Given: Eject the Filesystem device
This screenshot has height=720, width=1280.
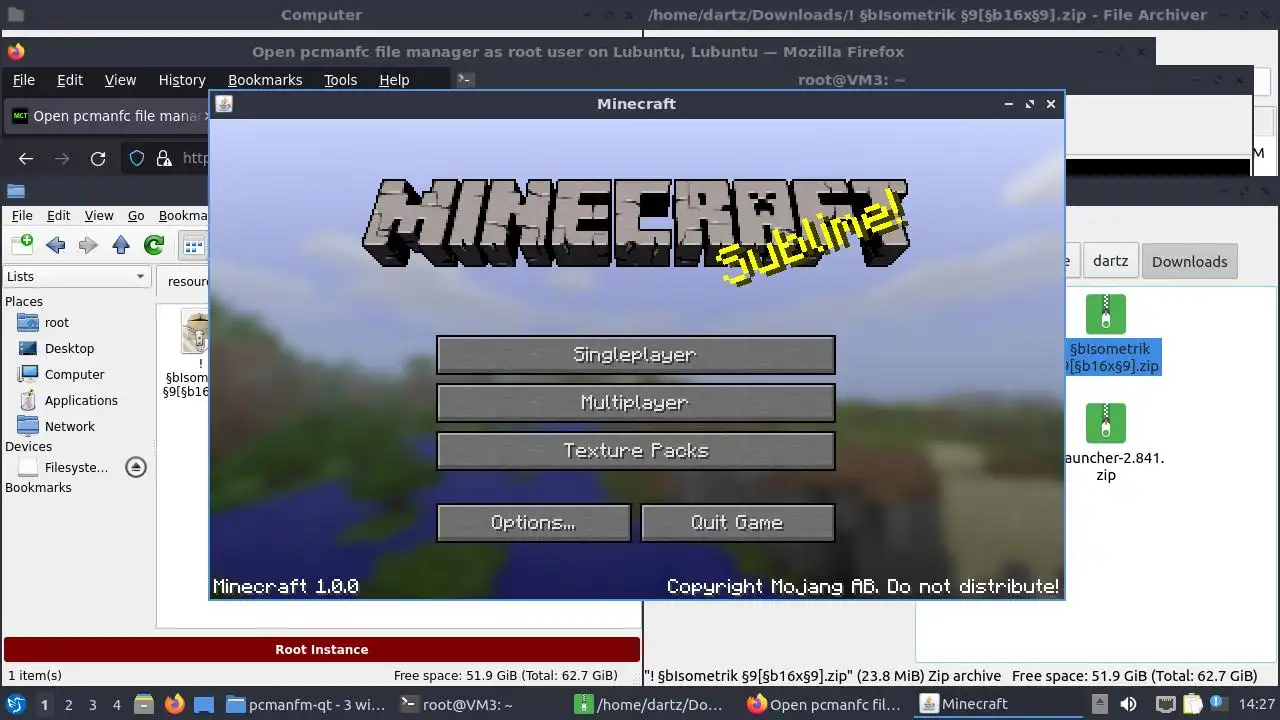Looking at the screenshot, I should pos(136,468).
